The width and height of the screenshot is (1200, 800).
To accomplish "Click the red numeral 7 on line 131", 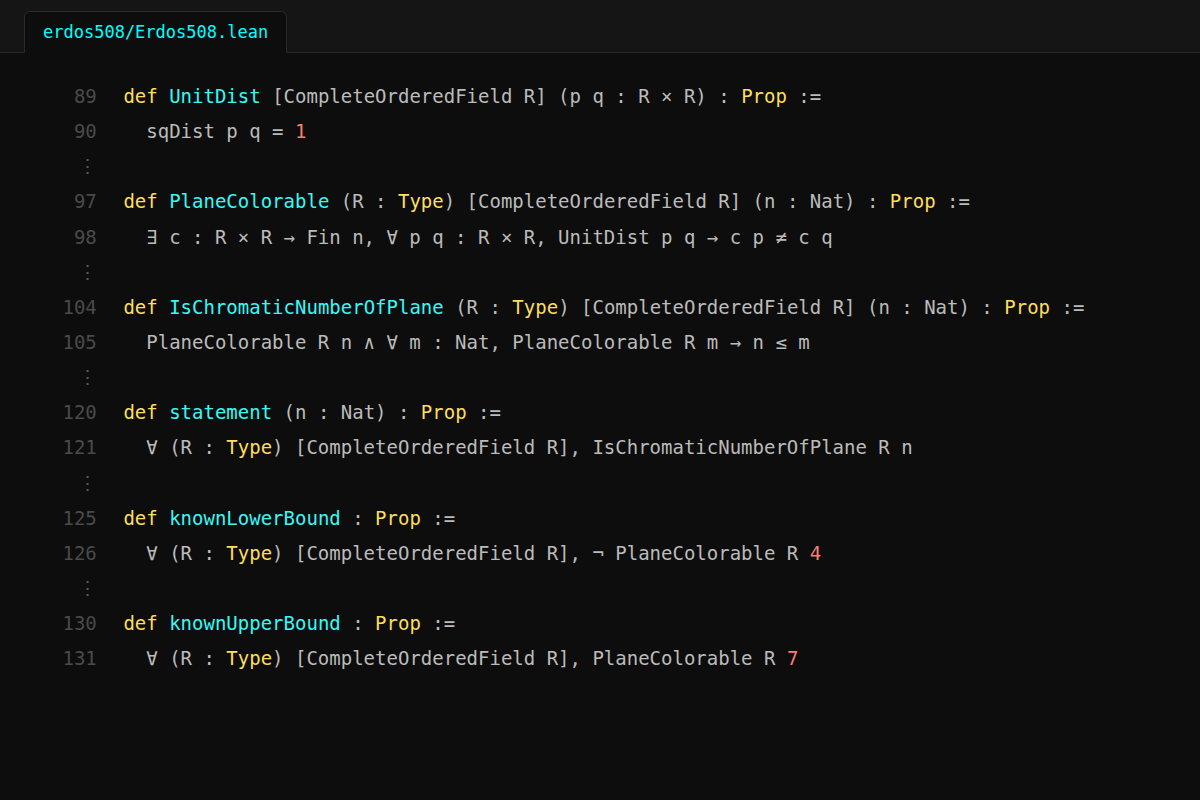I will pos(793,658).
